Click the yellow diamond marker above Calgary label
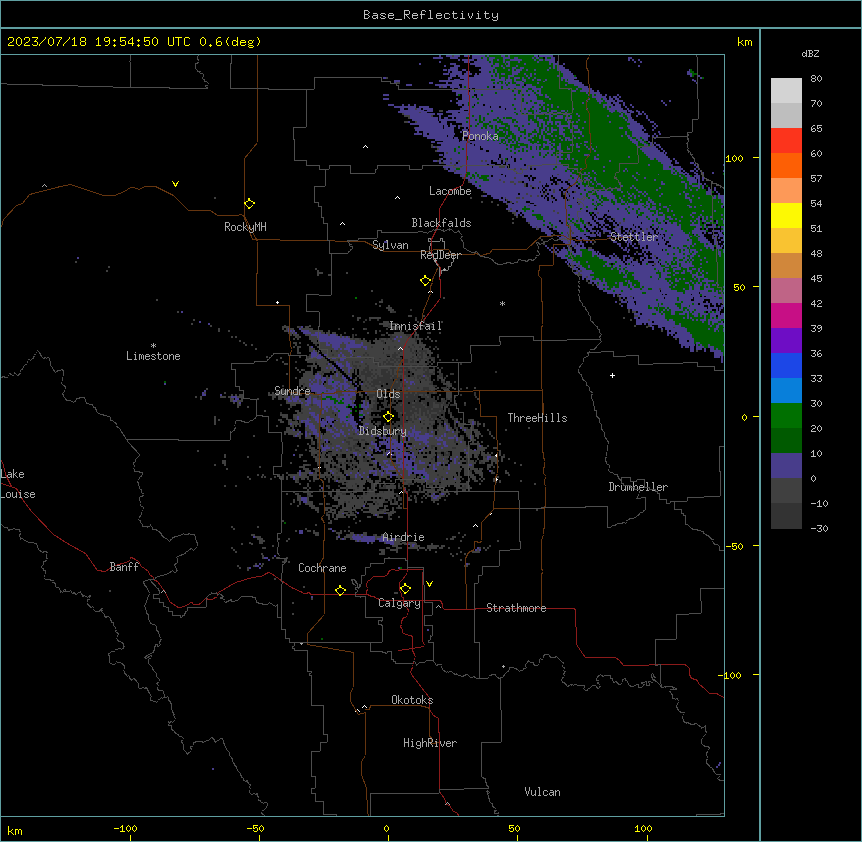Viewport: 862px width, 842px height. [405, 589]
